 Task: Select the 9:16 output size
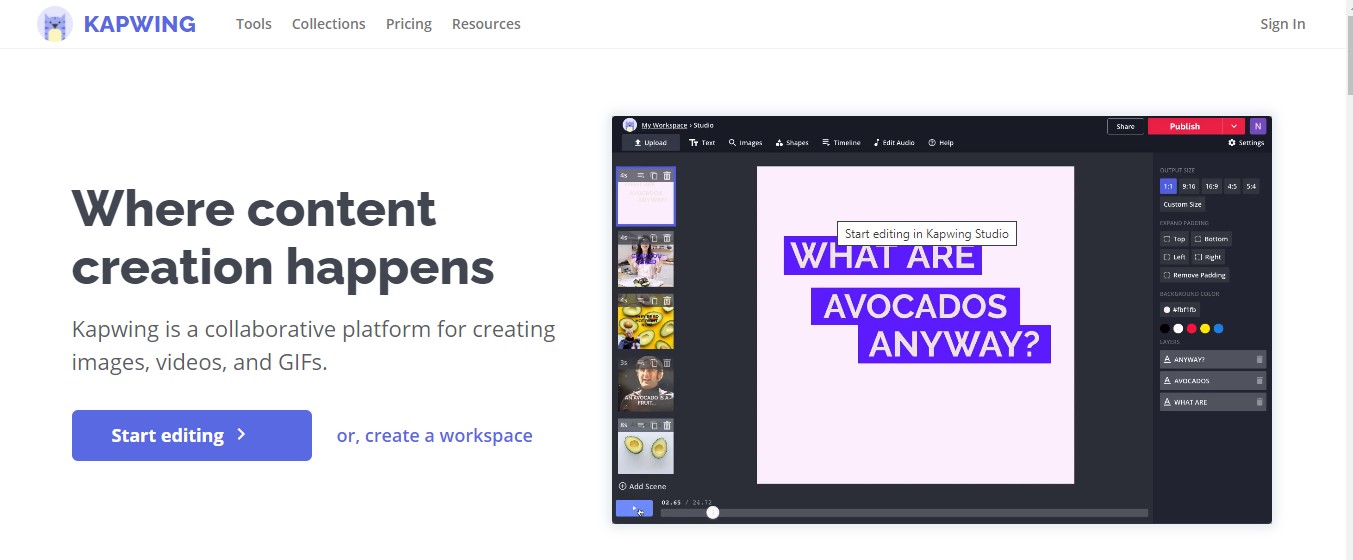click(1189, 186)
